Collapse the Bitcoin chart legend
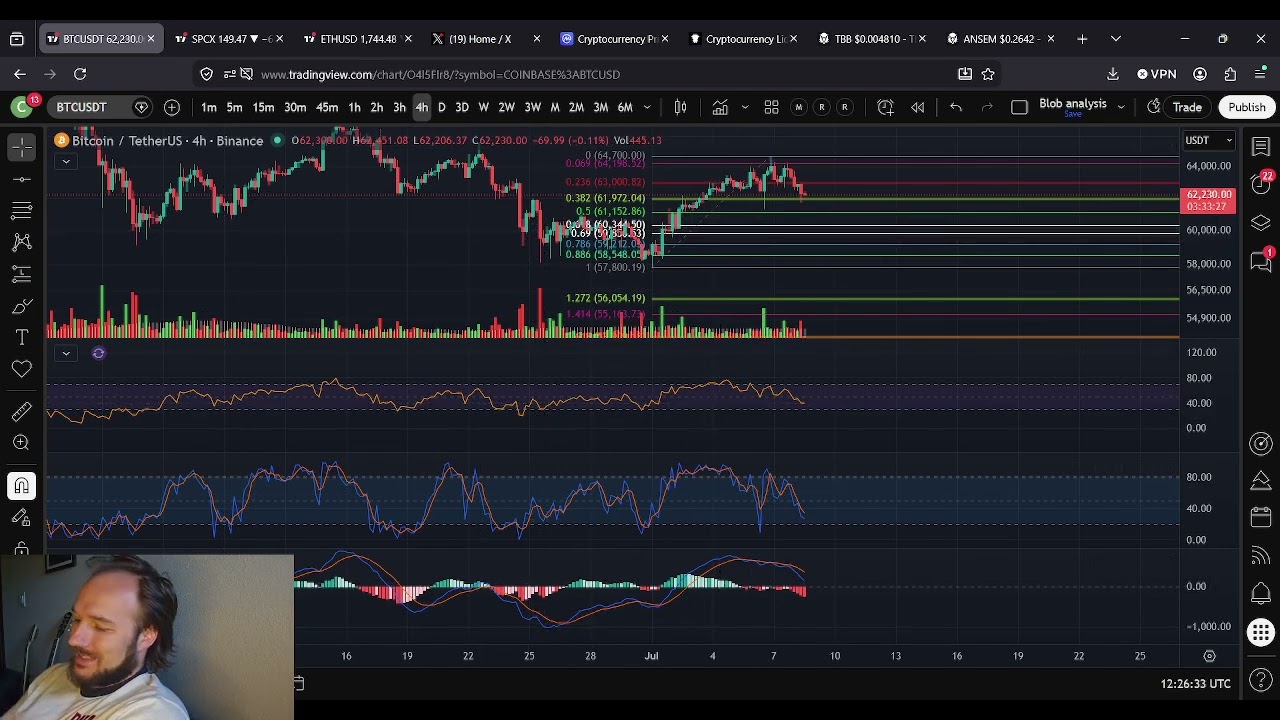 65,161
